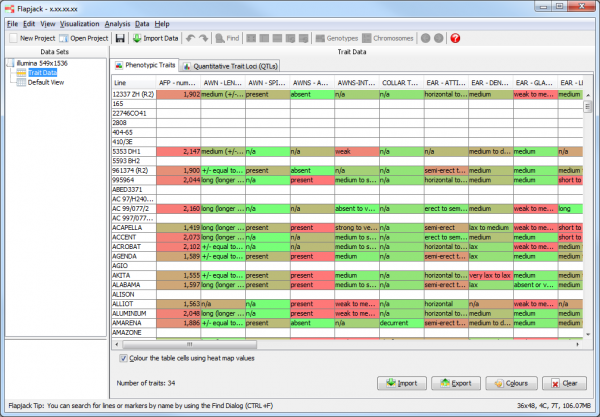600x417 pixels.
Task: Click the table's scroll-down arrow
Action: click(588, 334)
